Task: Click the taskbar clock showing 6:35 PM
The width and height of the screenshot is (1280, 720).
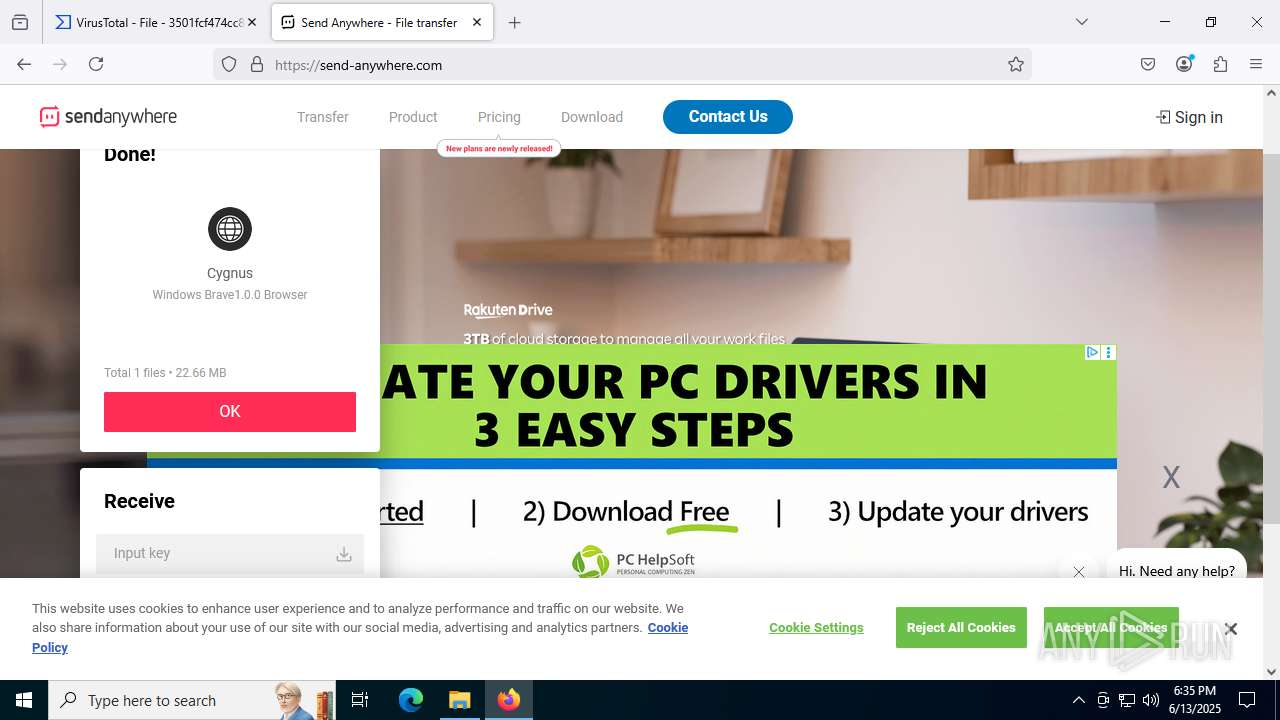Action: pos(1195,700)
